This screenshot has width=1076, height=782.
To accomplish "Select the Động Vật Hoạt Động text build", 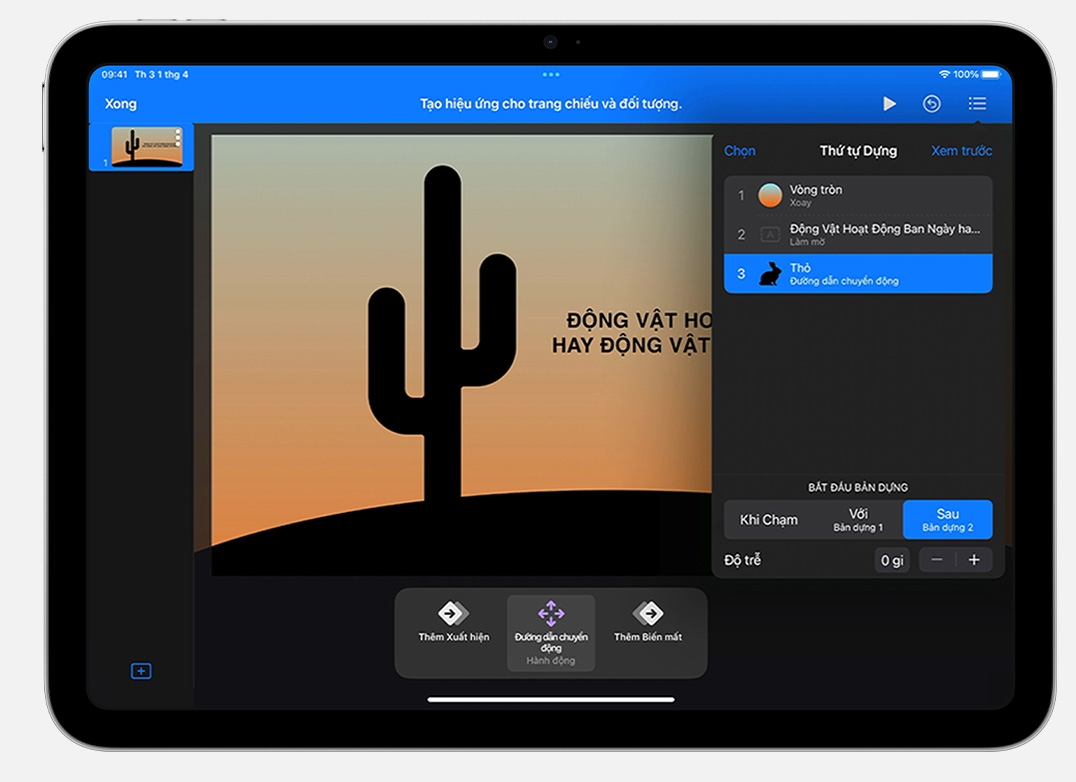I will (x=858, y=234).
